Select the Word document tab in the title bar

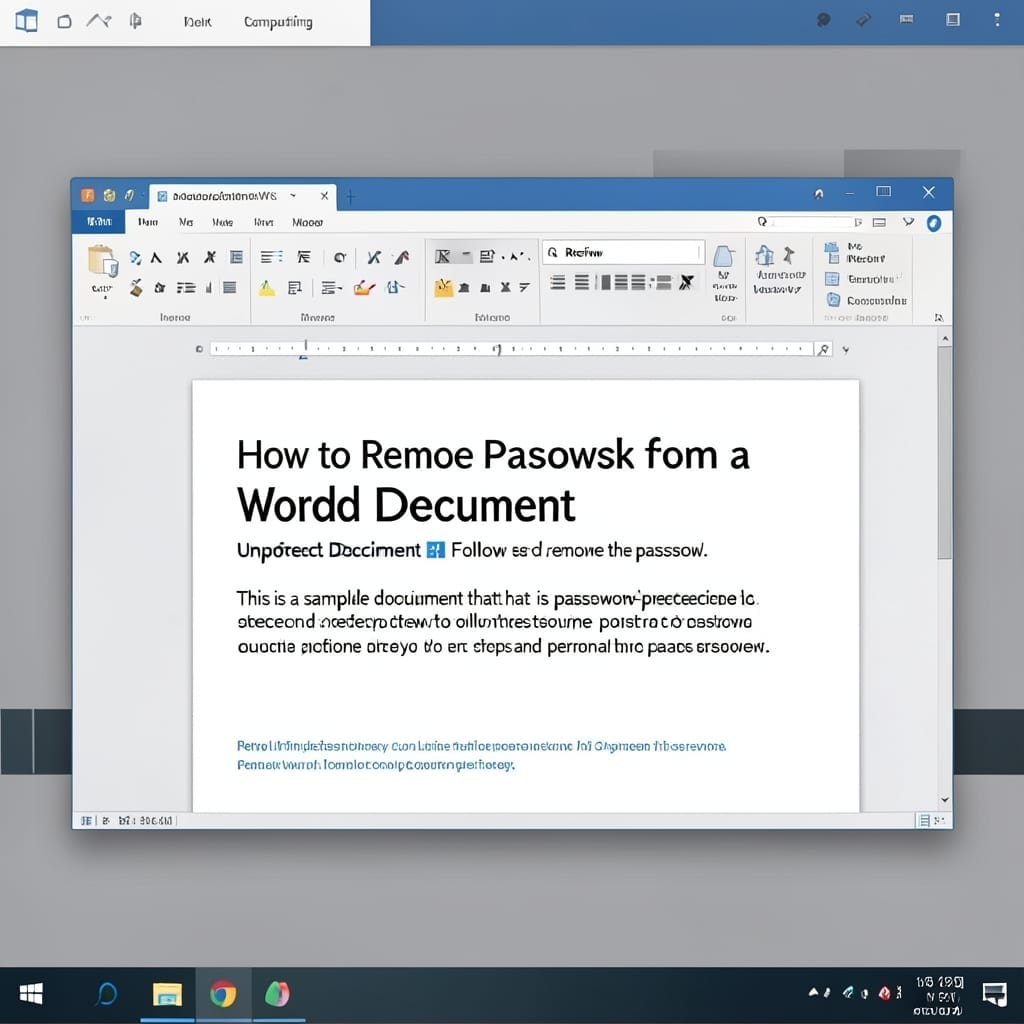(x=243, y=197)
